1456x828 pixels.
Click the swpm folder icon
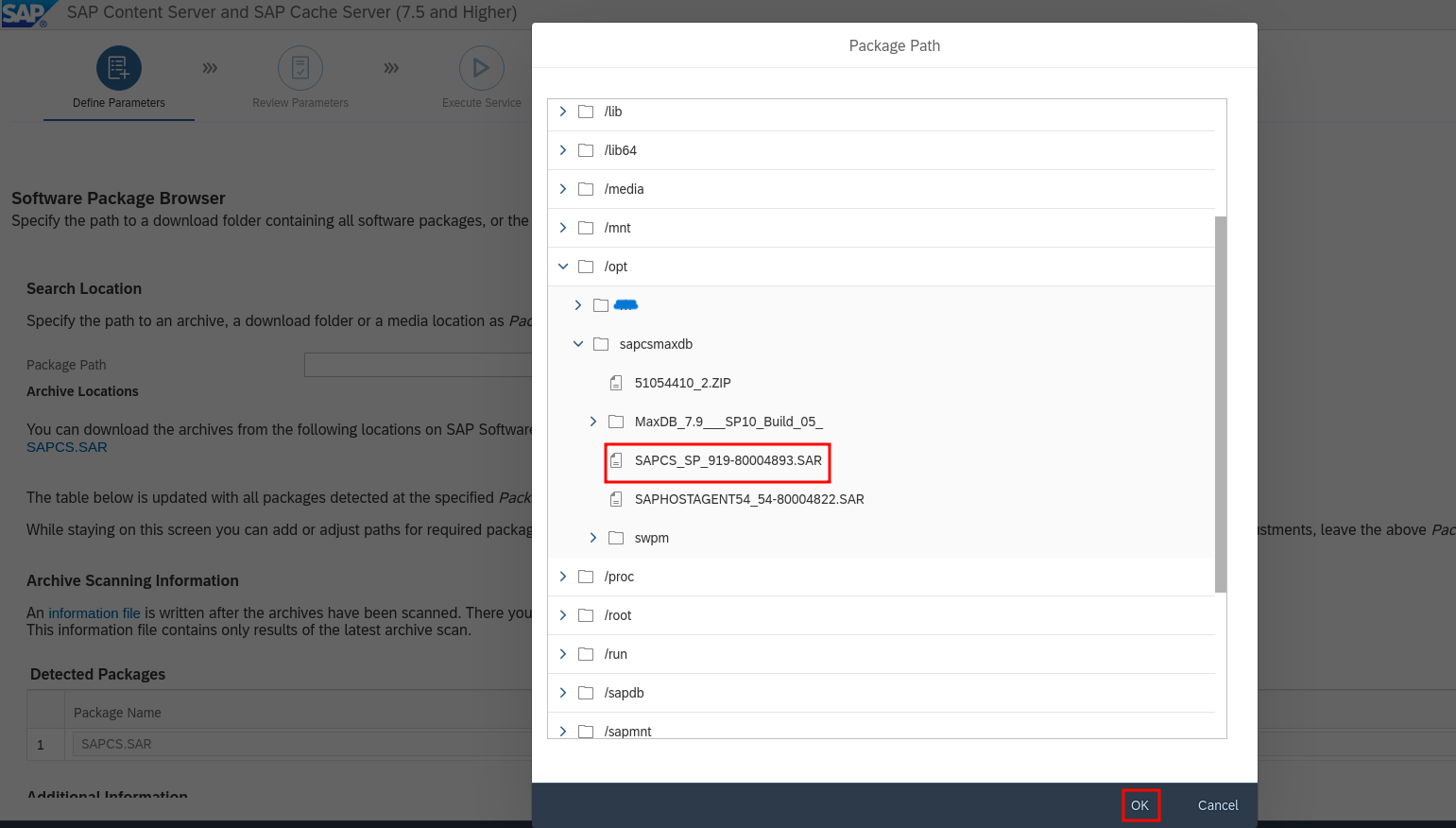click(616, 538)
